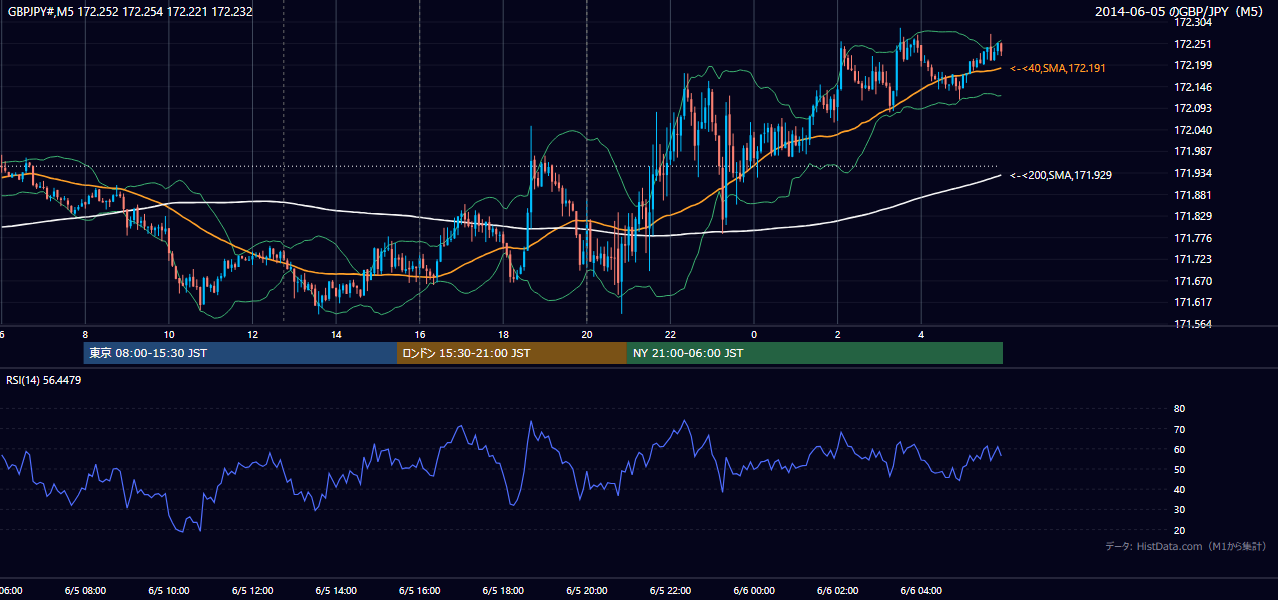
Task: Click hour 22 tick on the price chart axis
Action: pyautogui.click(x=670, y=334)
